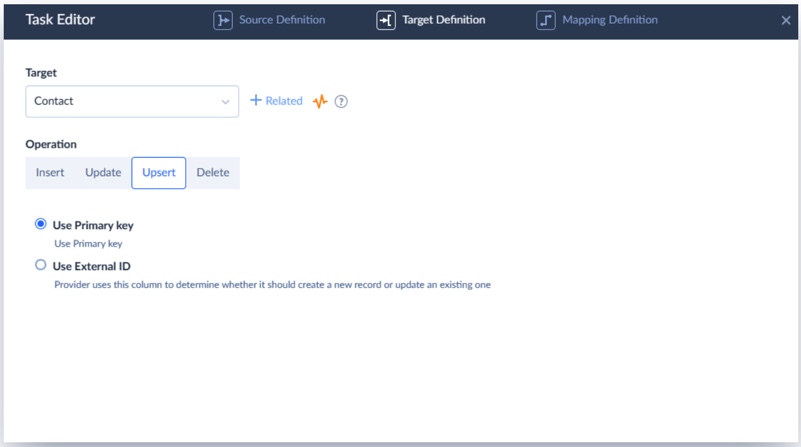Click the Target Definition arrow icon
Viewport: 801px width, 447px height.
tap(386, 20)
